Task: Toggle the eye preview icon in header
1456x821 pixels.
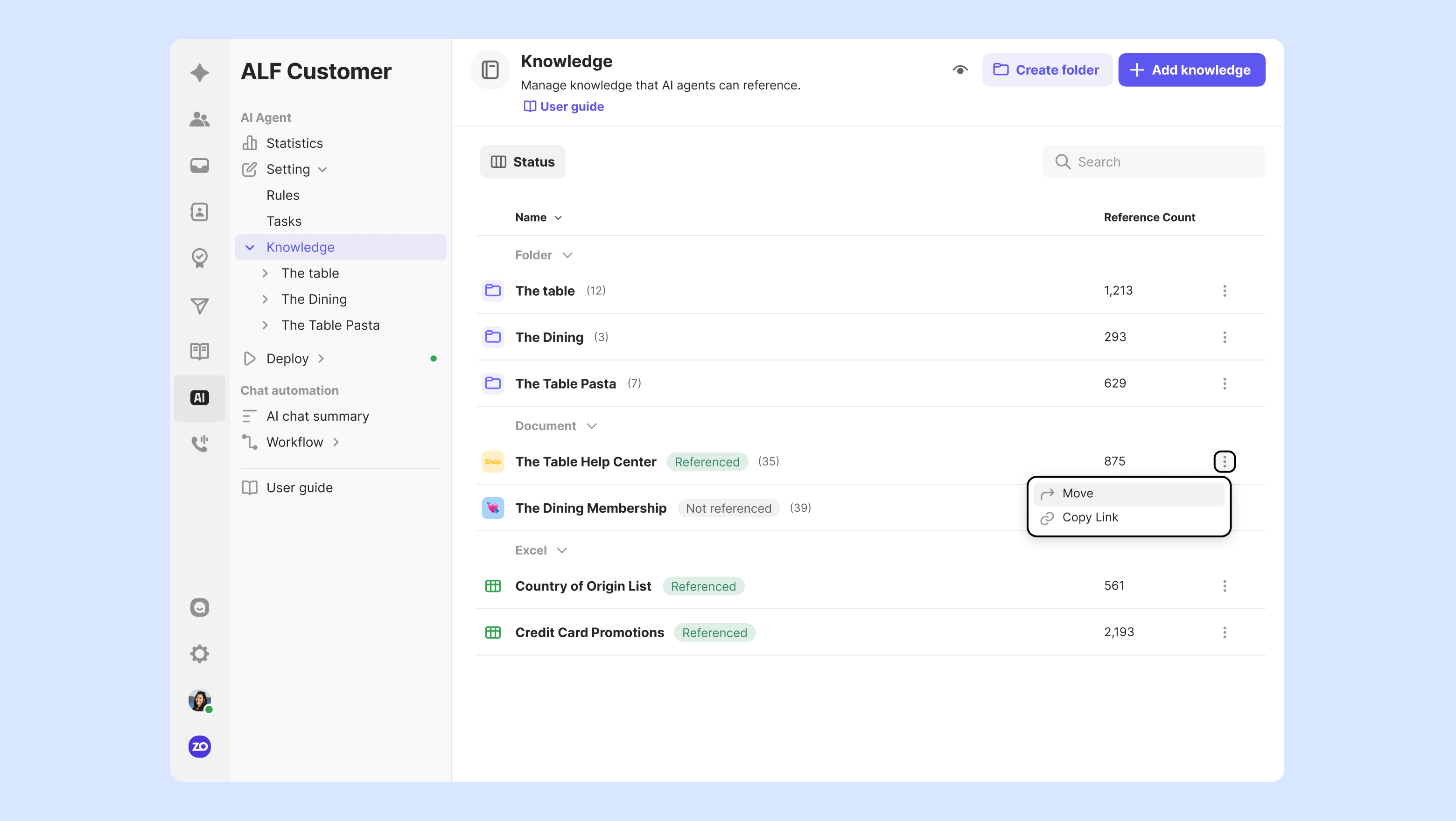Action: click(x=960, y=70)
